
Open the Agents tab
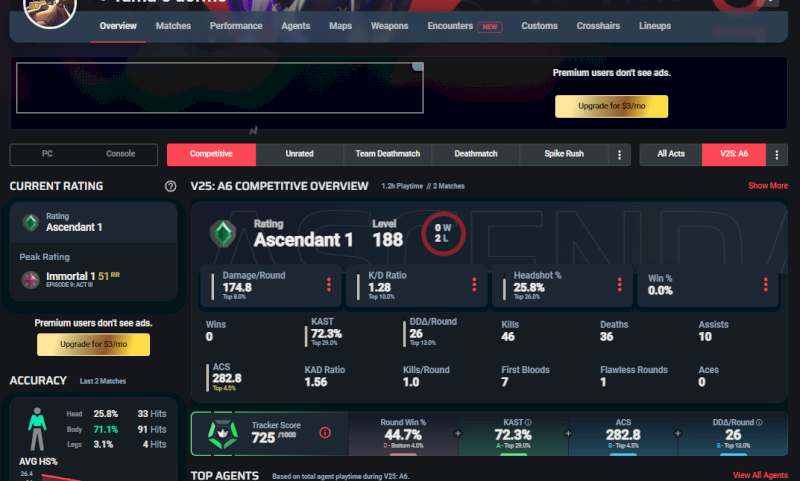pyautogui.click(x=295, y=26)
